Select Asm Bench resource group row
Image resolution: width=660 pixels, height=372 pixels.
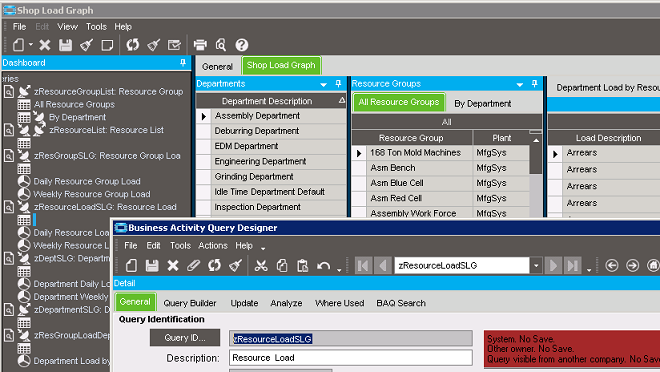(x=440, y=168)
